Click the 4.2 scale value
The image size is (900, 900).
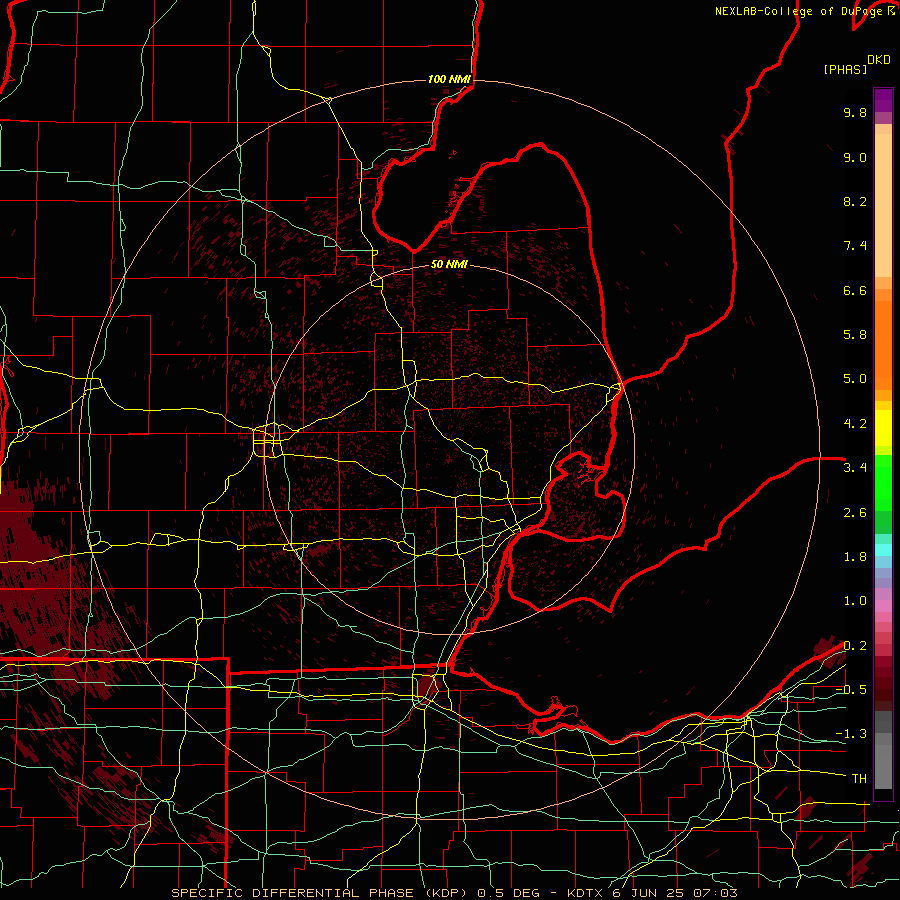[855, 424]
